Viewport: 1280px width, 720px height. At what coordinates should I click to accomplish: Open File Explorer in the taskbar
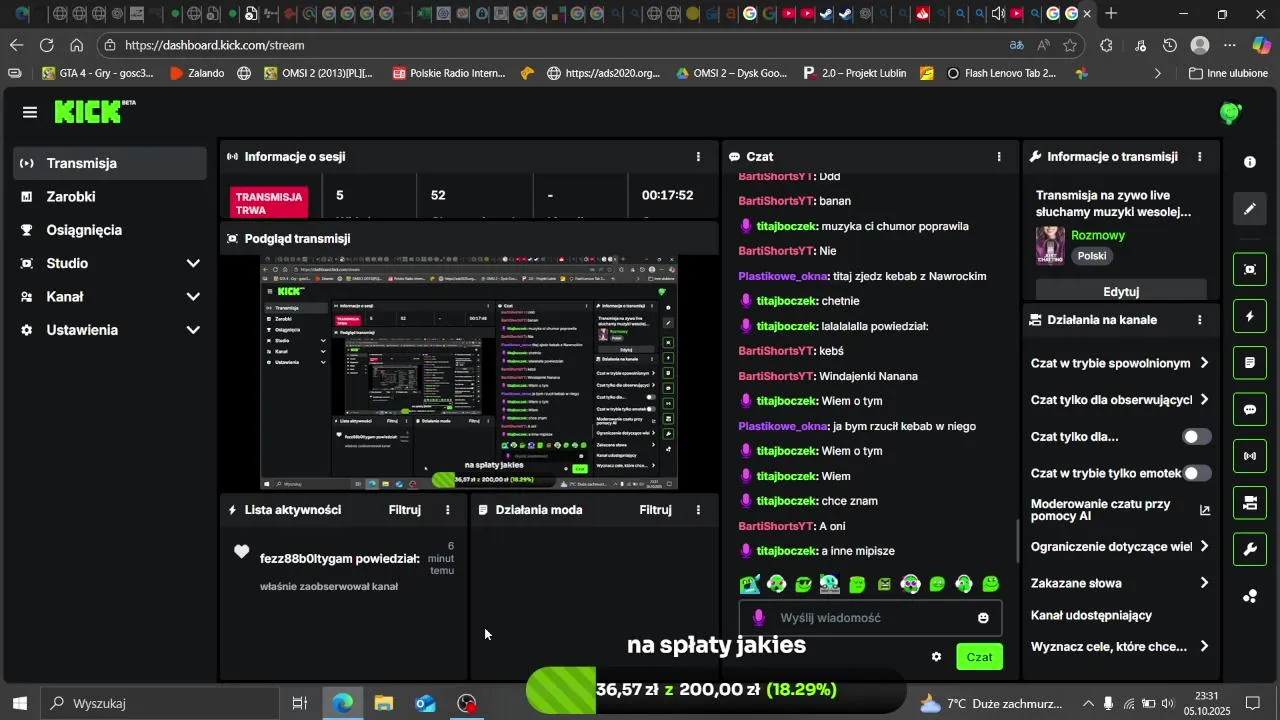click(x=384, y=703)
